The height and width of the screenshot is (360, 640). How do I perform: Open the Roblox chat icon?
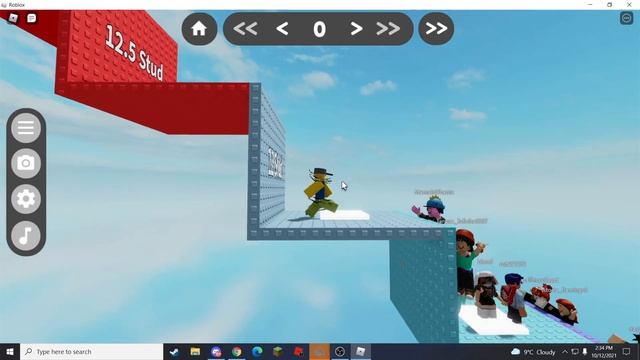[31, 18]
